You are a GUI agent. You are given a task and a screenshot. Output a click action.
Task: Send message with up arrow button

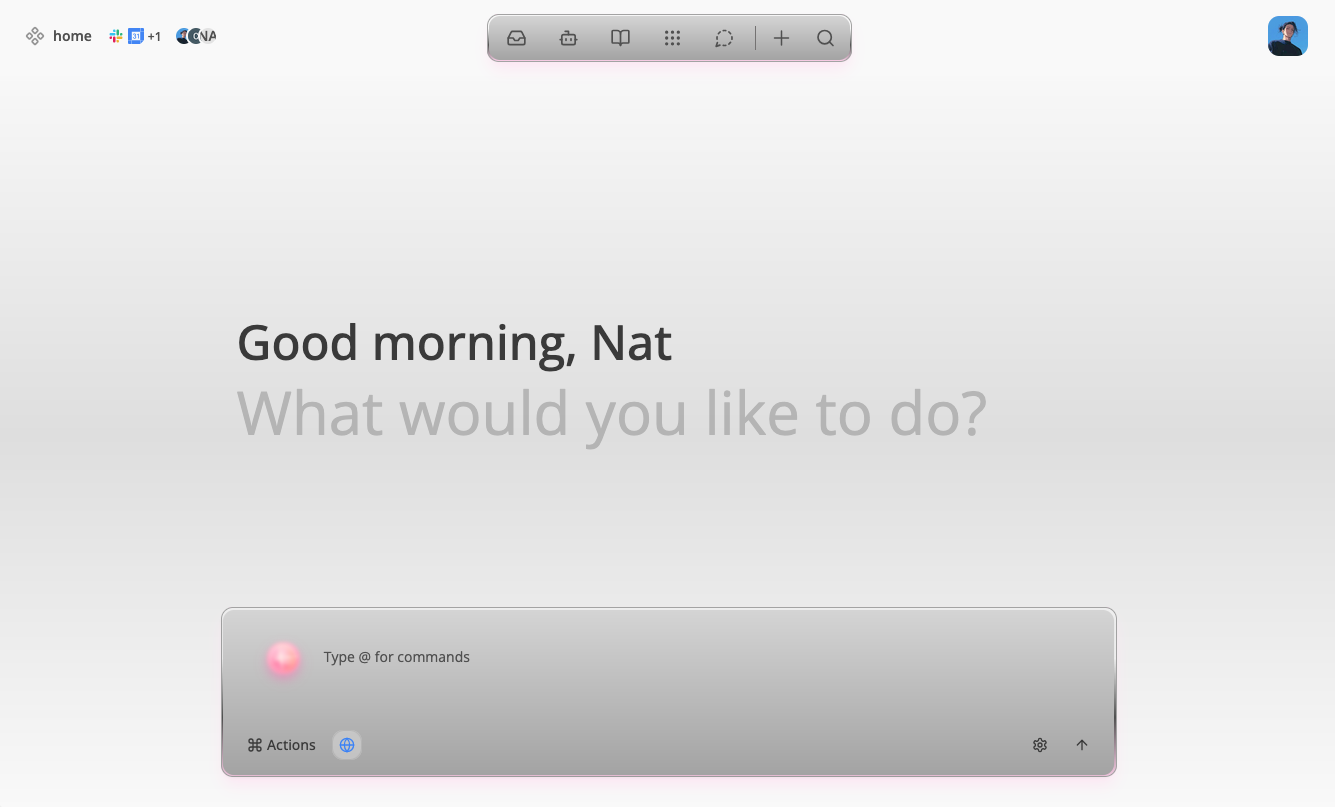pos(1081,745)
